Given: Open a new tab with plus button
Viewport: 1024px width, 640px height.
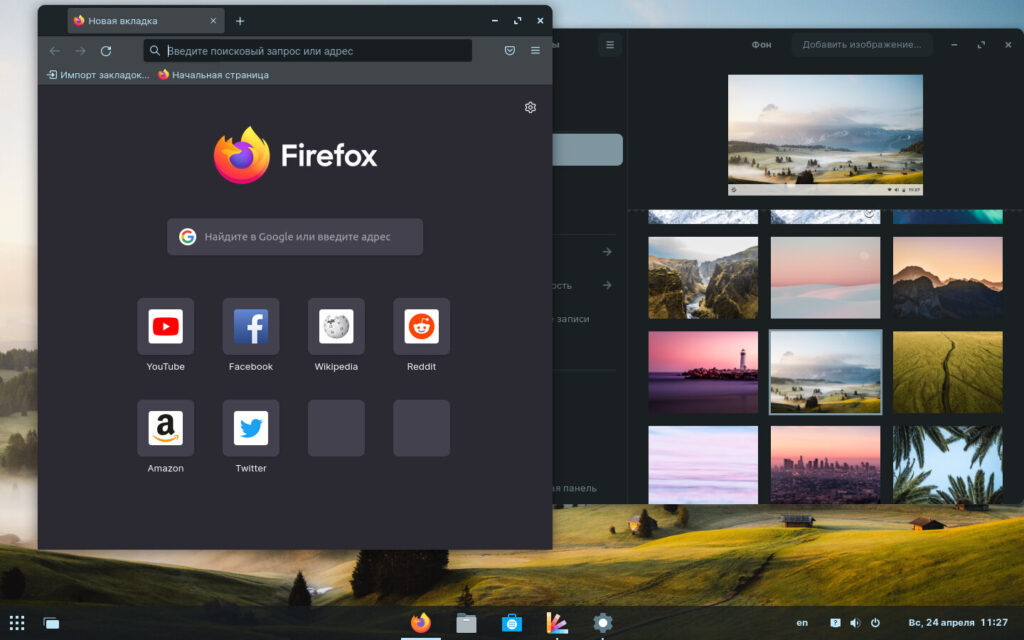Looking at the screenshot, I should 240,21.
